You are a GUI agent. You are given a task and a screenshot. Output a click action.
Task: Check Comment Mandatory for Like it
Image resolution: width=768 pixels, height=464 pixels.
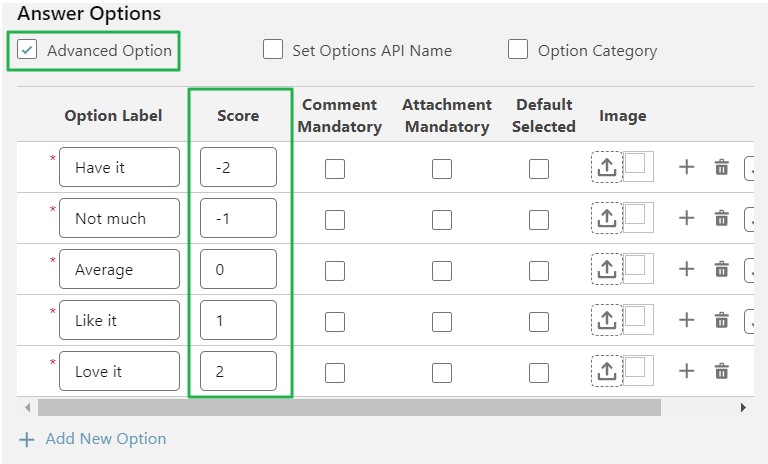(335, 322)
